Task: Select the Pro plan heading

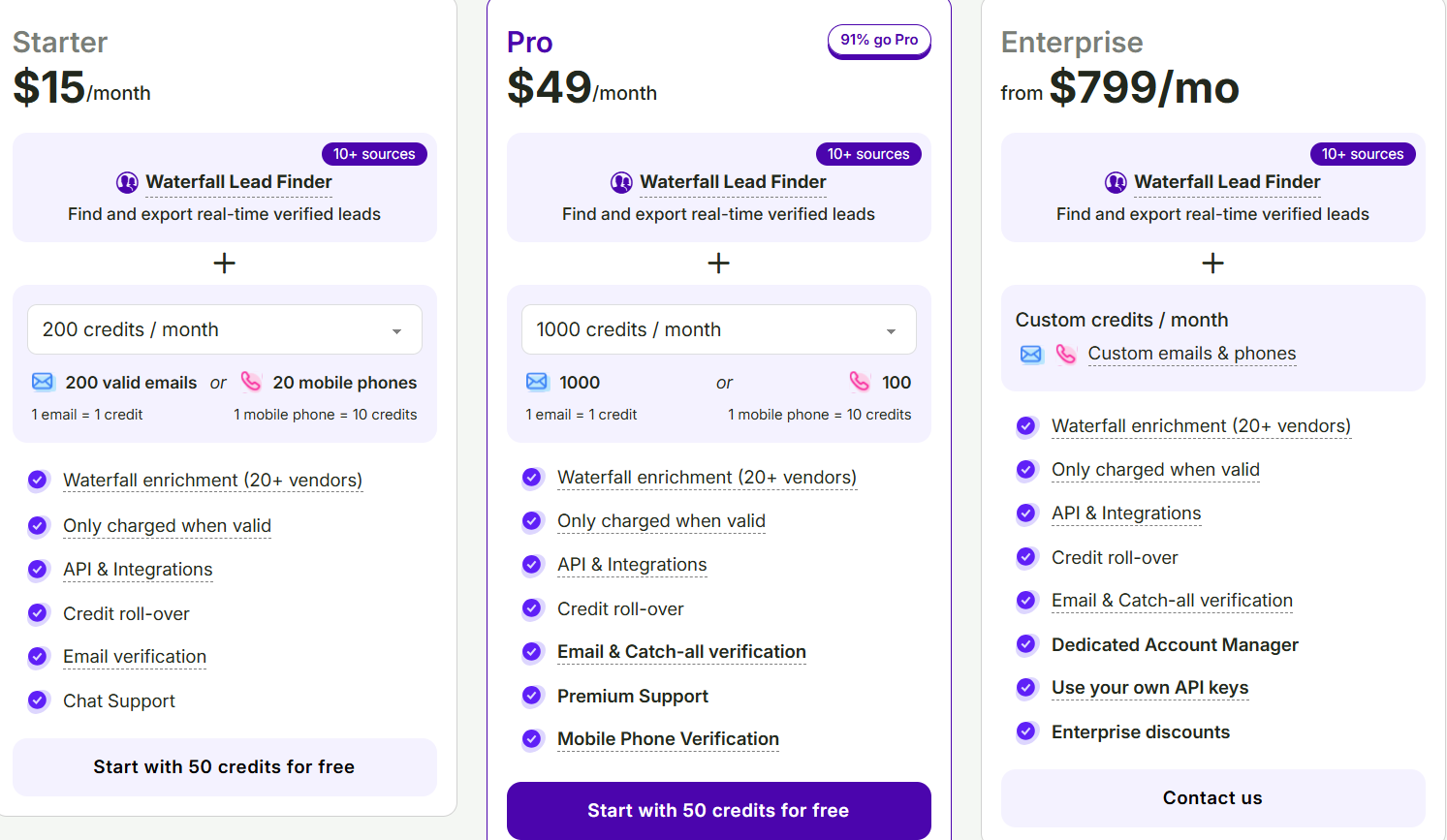Action: [x=528, y=42]
